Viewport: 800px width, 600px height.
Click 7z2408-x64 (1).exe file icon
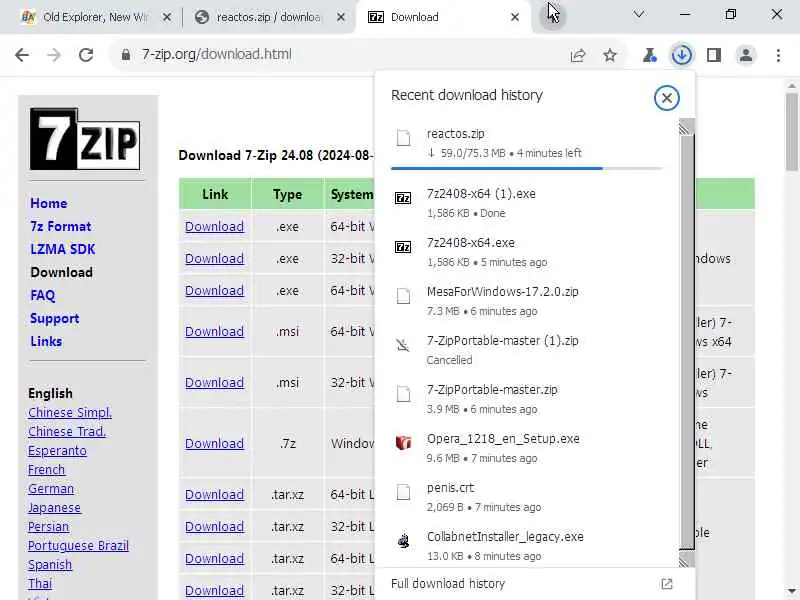coord(403,197)
